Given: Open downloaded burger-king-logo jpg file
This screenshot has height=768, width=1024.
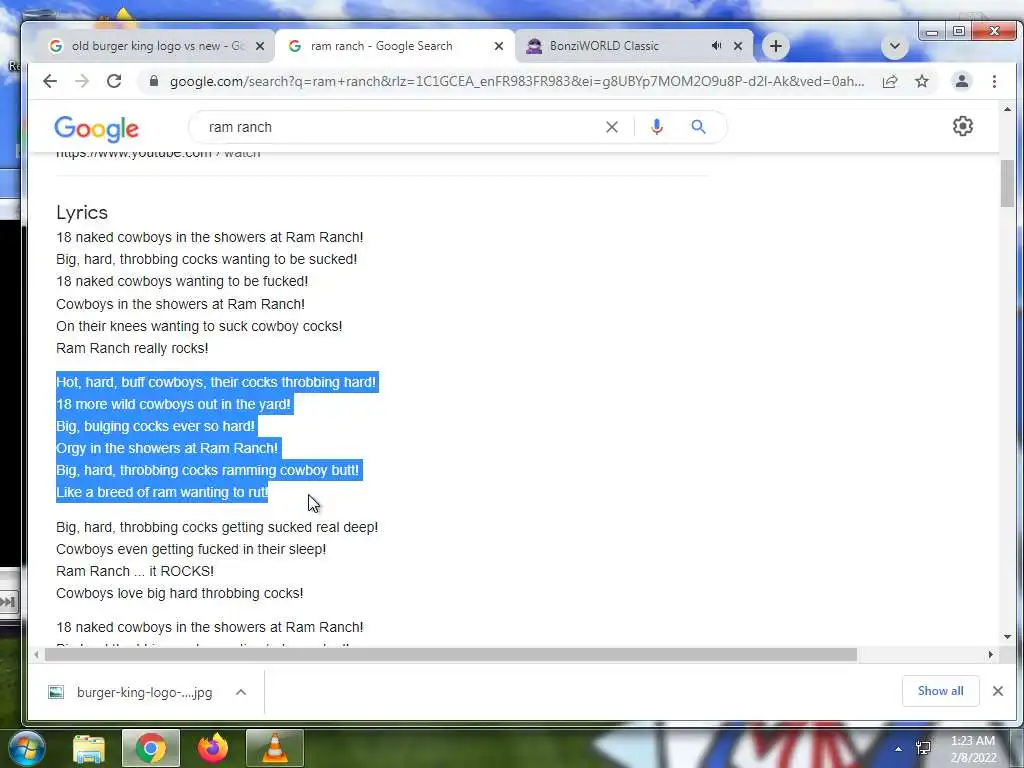Looking at the screenshot, I should click(x=131, y=692).
